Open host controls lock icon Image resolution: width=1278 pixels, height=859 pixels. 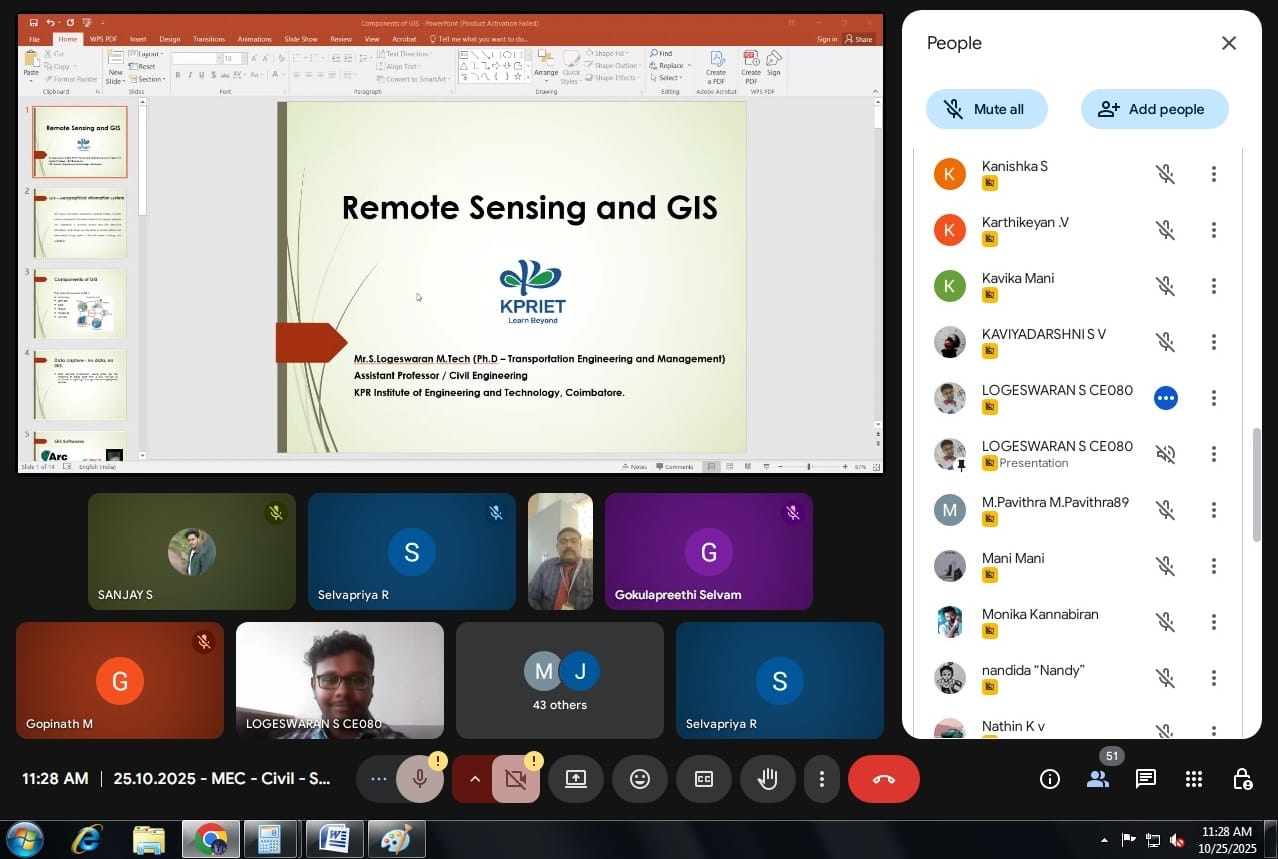1241,779
